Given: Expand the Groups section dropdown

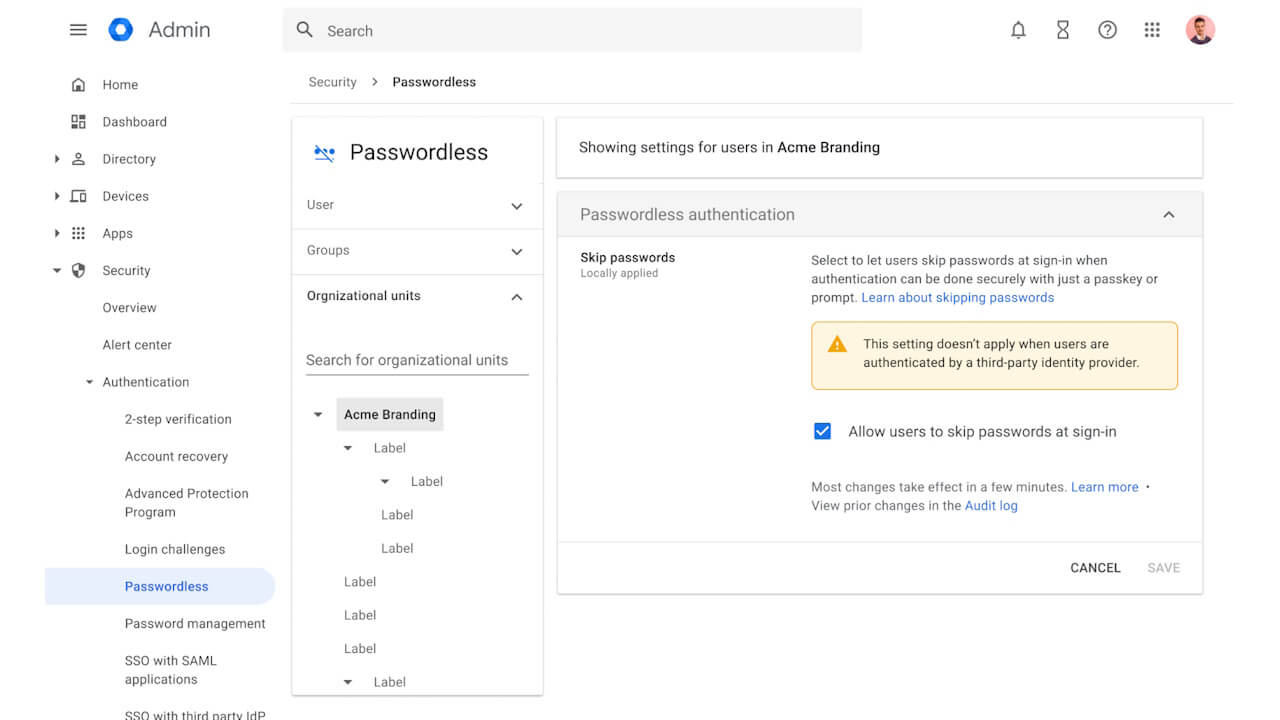Looking at the screenshot, I should coord(517,251).
